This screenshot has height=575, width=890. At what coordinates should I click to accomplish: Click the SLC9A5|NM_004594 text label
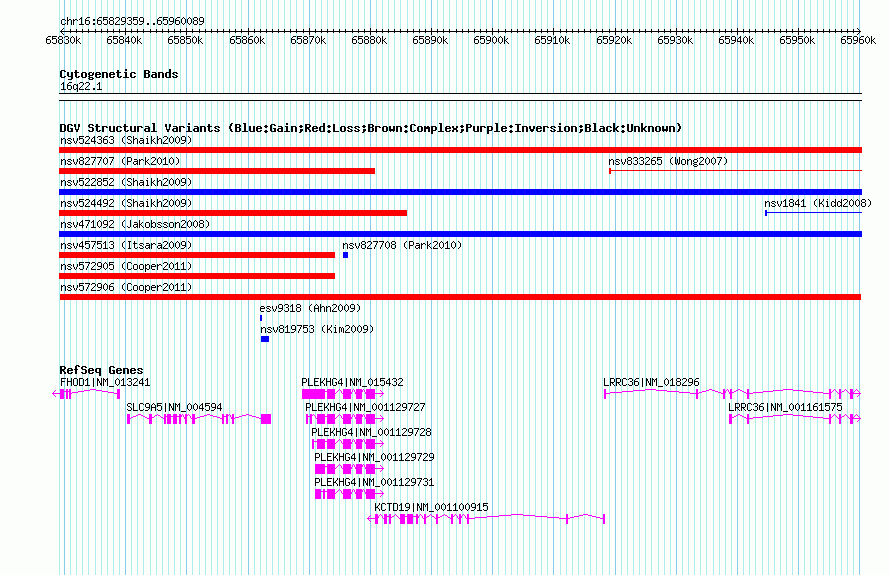click(x=174, y=407)
